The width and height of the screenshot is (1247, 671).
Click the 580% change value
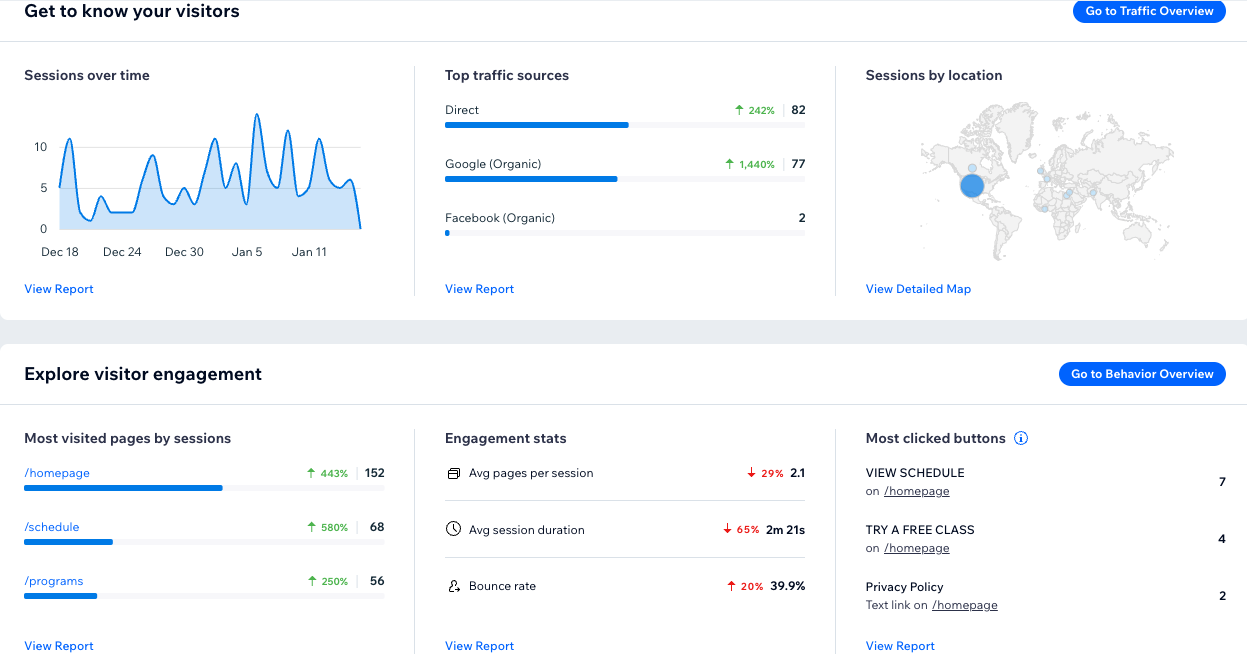click(334, 527)
